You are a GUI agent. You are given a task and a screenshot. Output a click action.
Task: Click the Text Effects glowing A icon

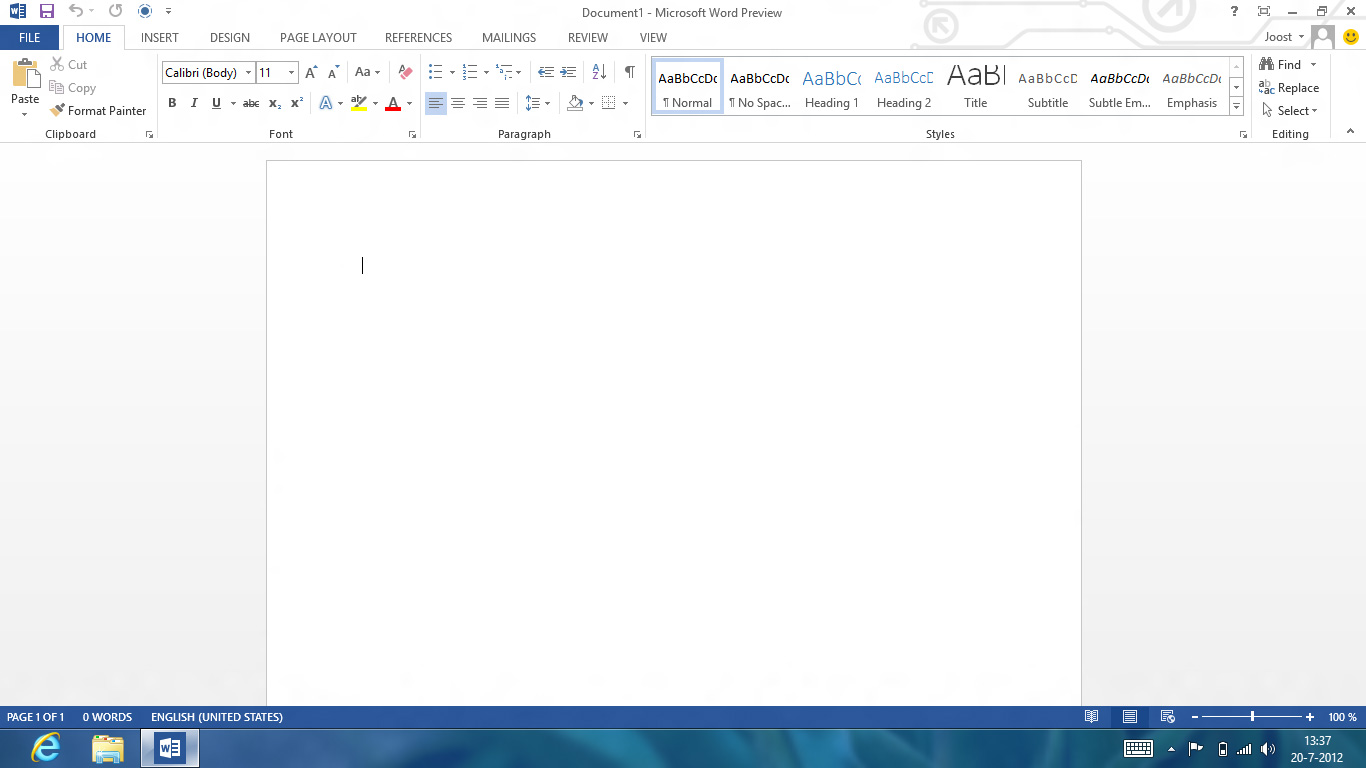(326, 103)
